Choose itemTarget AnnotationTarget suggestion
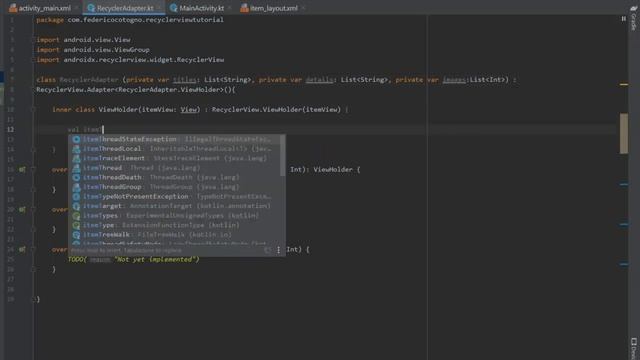The image size is (640, 360). tap(174, 206)
